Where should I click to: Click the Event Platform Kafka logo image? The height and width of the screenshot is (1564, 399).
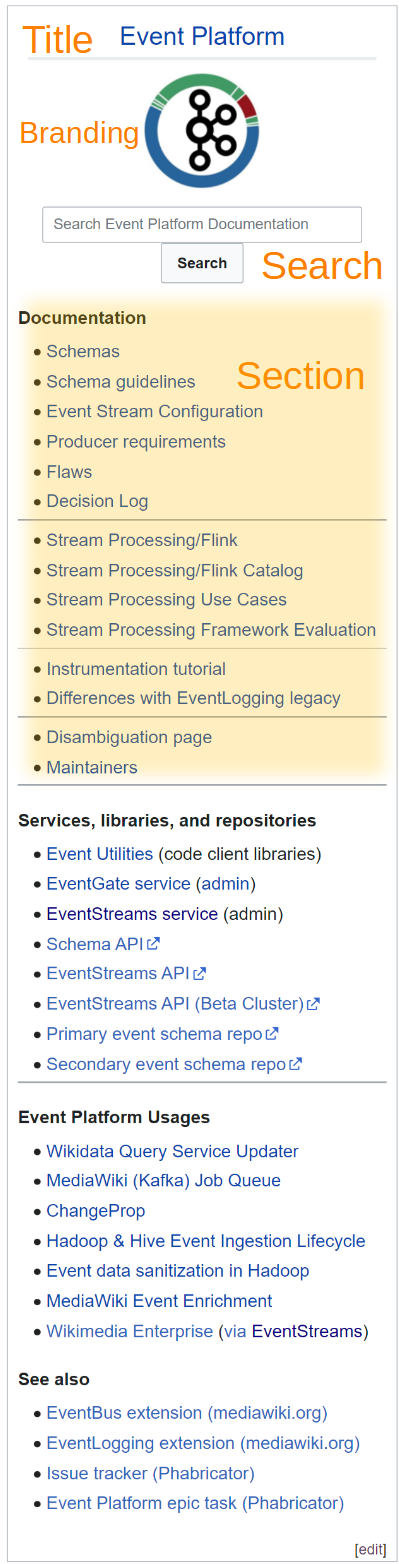201,132
